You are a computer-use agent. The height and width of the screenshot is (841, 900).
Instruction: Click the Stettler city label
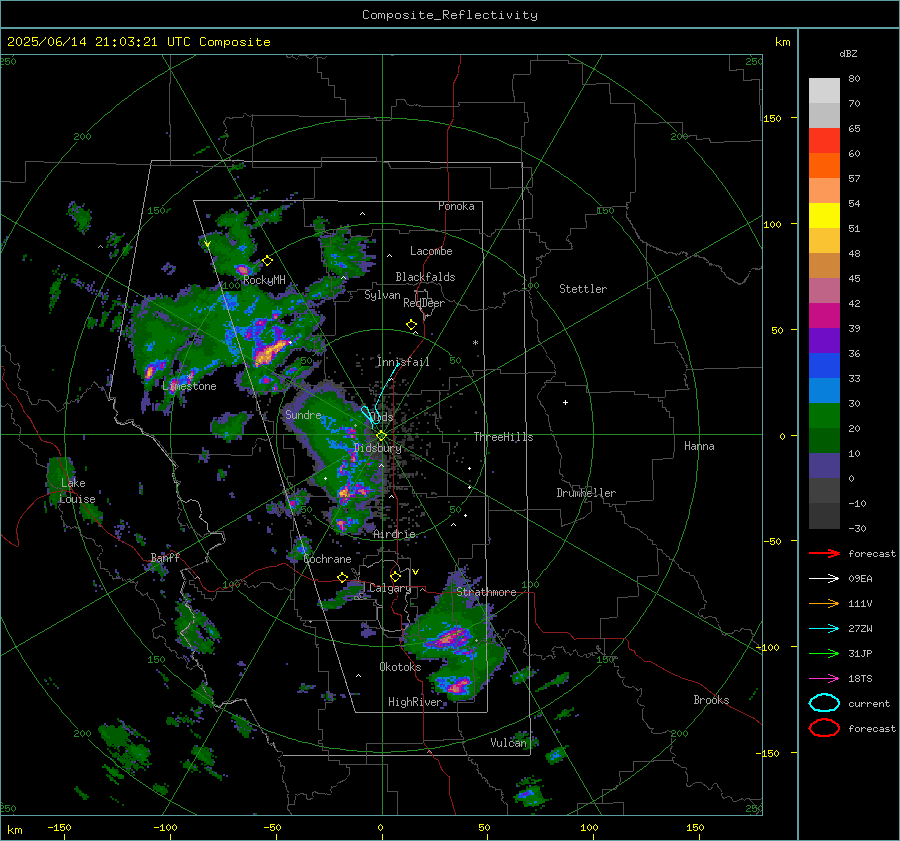(583, 289)
